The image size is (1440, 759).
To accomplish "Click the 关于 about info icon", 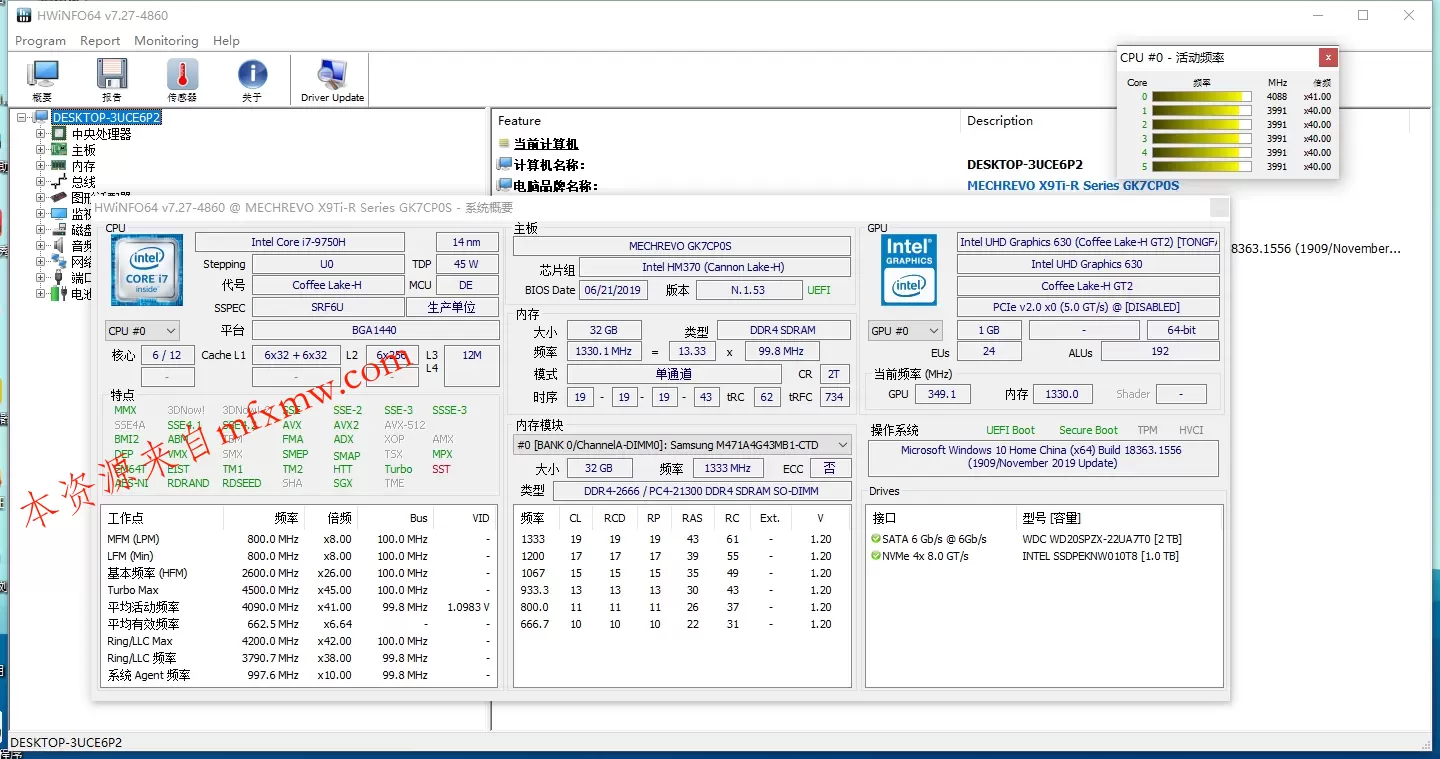I will (252, 75).
